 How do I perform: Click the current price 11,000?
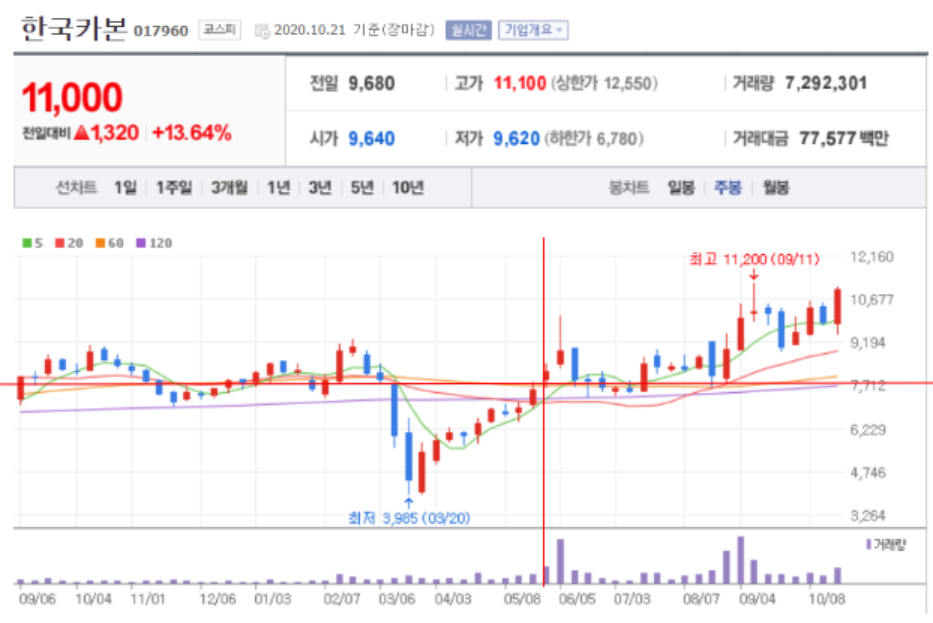pos(72,98)
